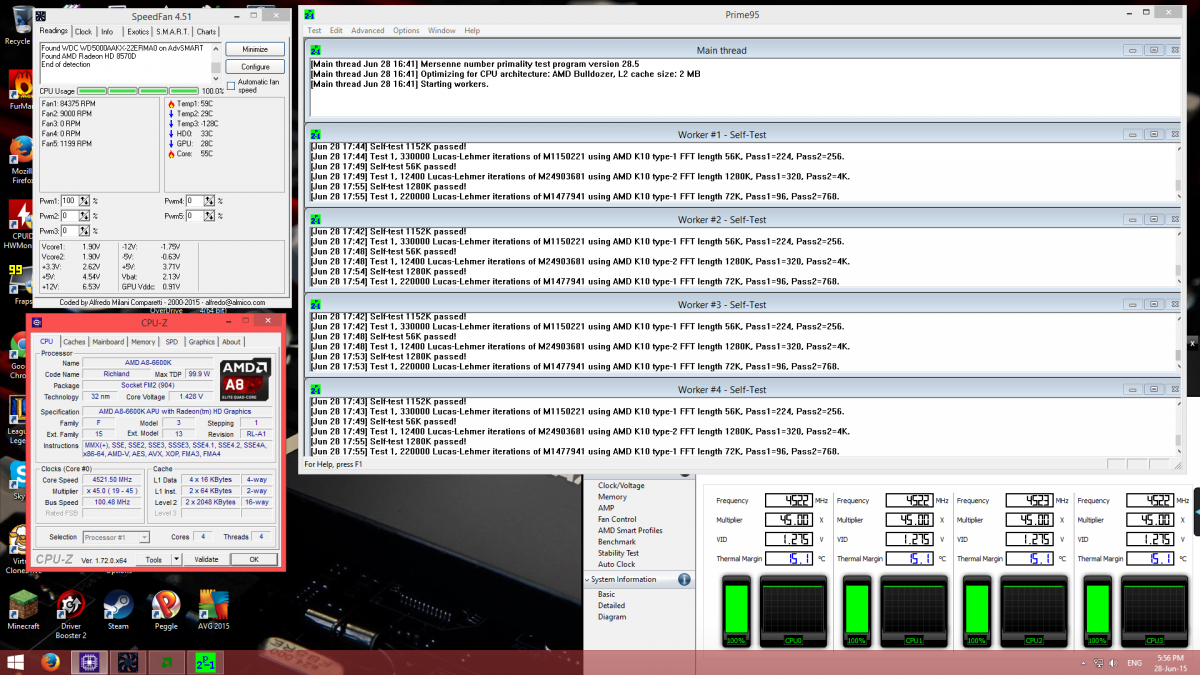
Task: Click the ENG language indicator
Action: 1134,663
